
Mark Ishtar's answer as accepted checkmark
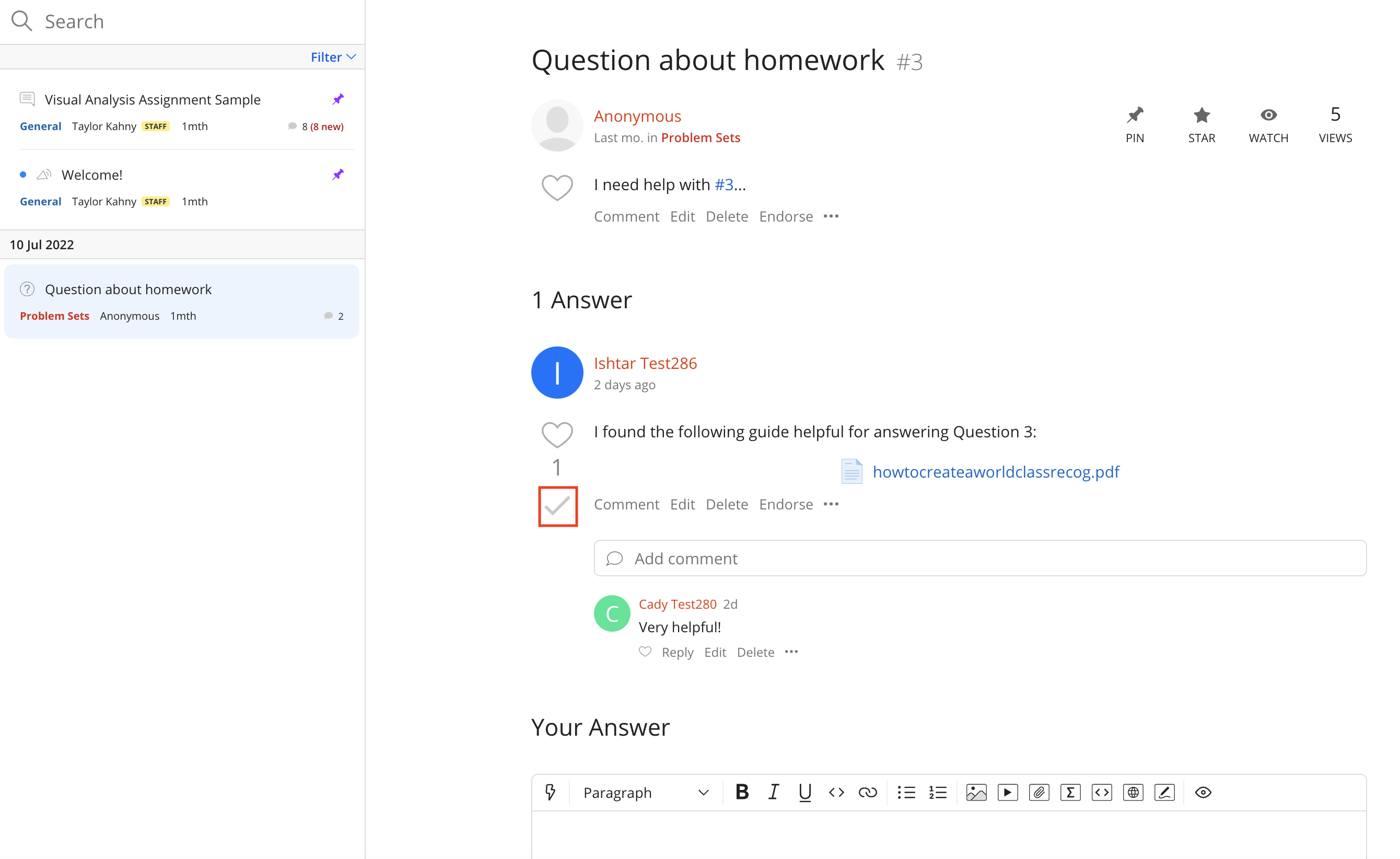click(x=557, y=506)
